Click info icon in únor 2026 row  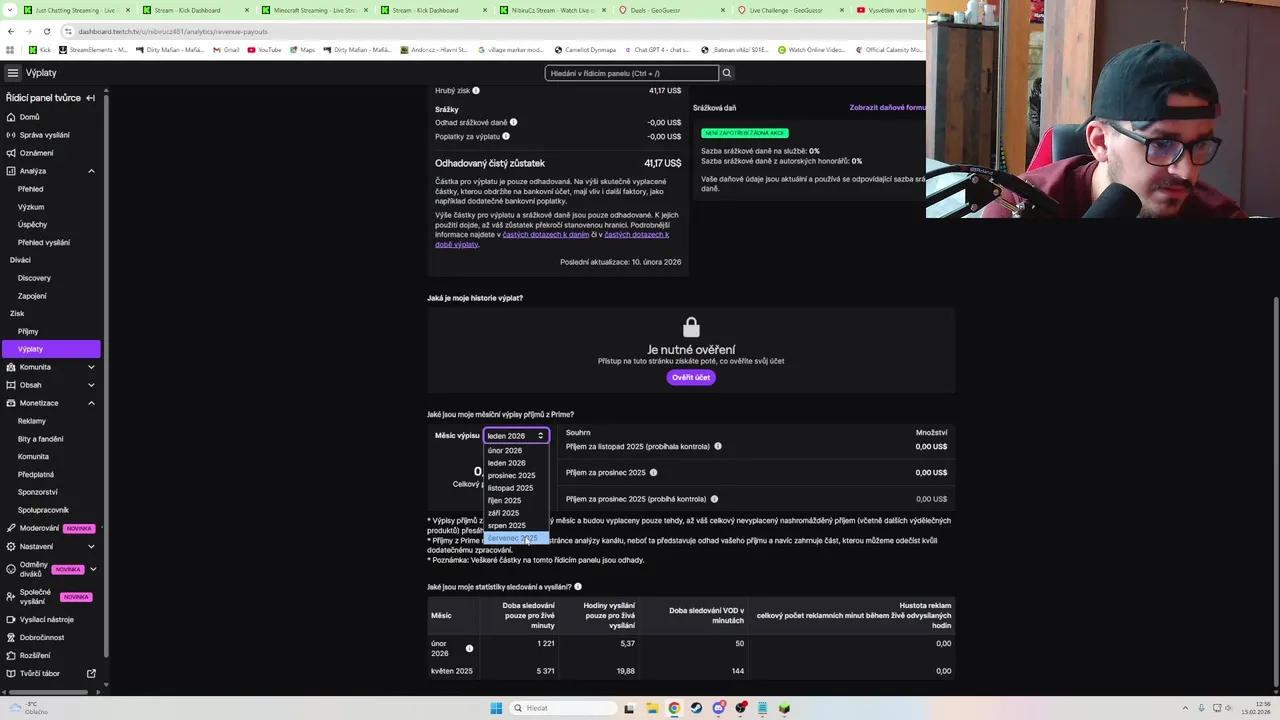pos(469,649)
